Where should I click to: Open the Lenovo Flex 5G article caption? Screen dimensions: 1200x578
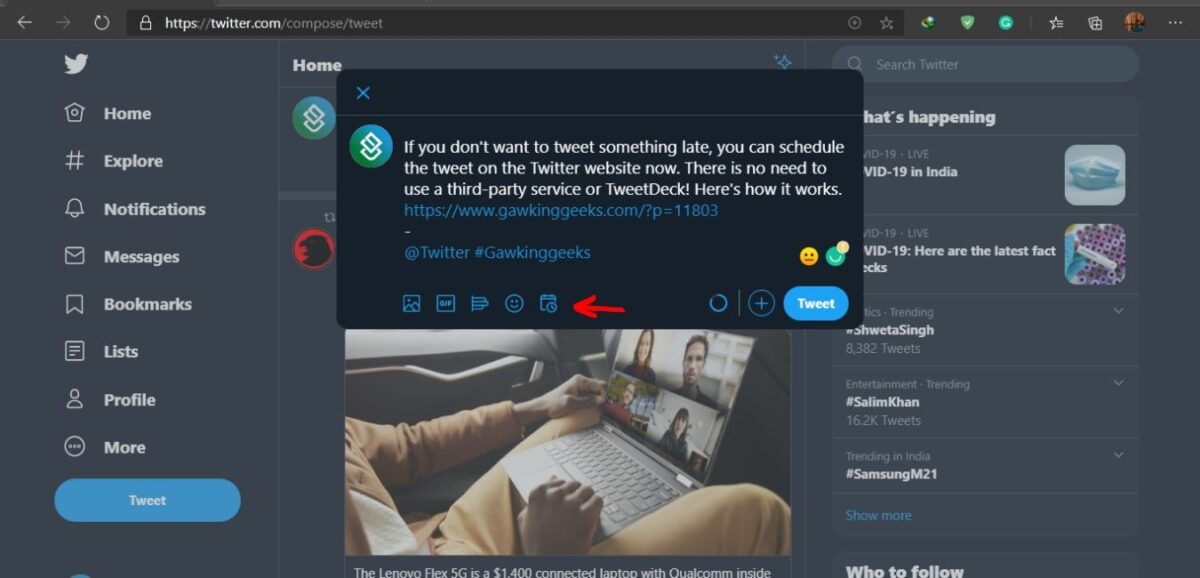click(563, 572)
